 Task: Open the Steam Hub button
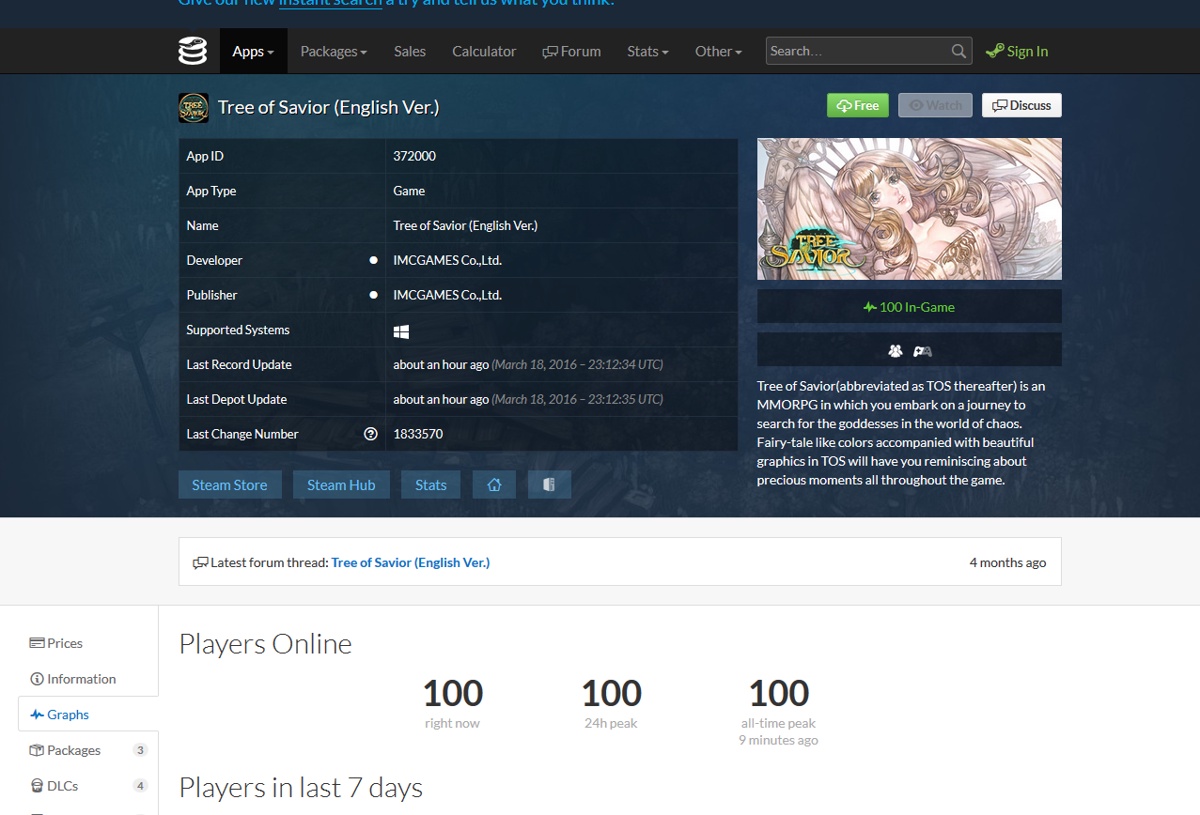coord(341,485)
